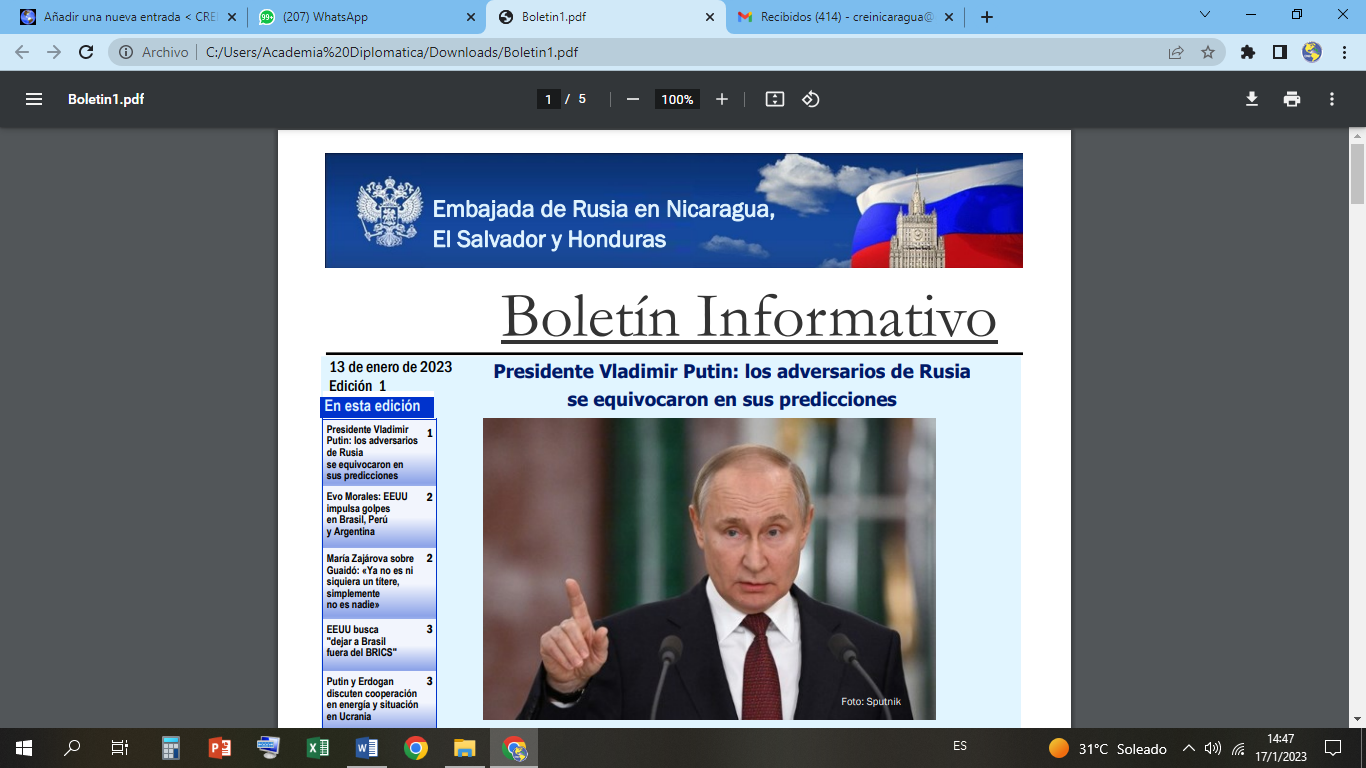The width and height of the screenshot is (1366, 768).
Task: Download the Boletin1.pdf file
Action: [1251, 99]
